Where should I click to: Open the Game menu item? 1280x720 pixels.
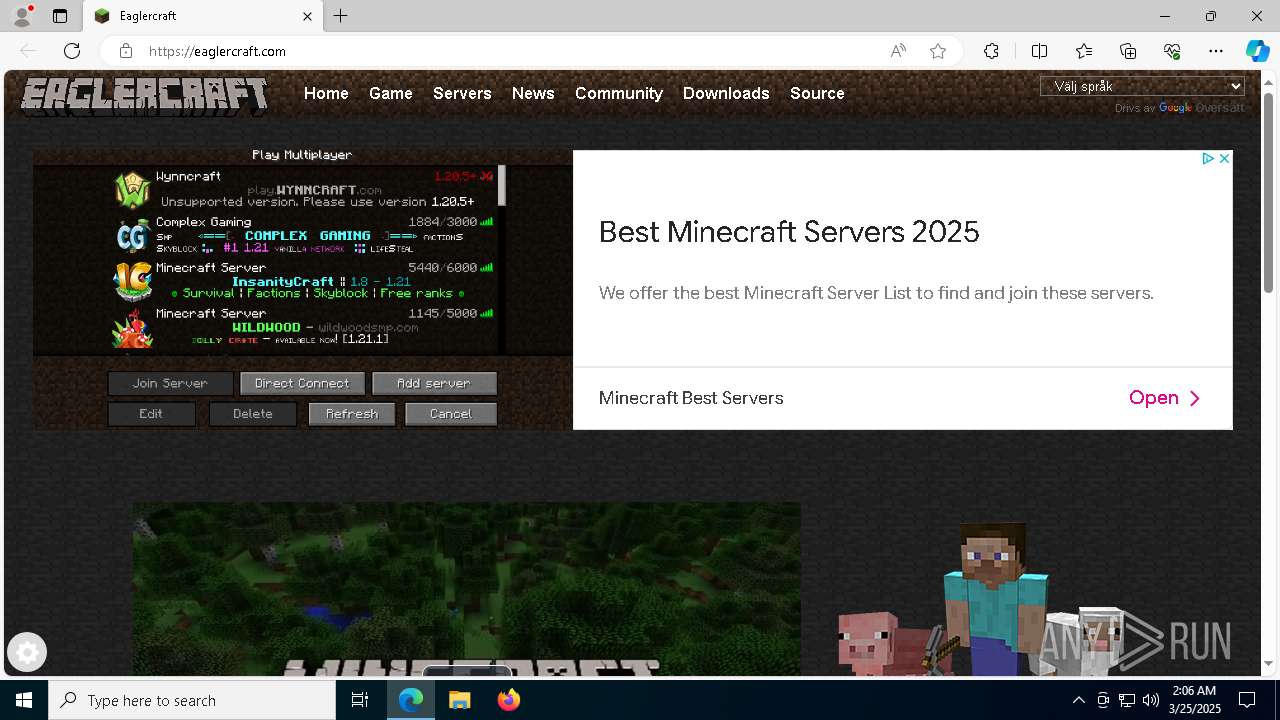(391, 93)
